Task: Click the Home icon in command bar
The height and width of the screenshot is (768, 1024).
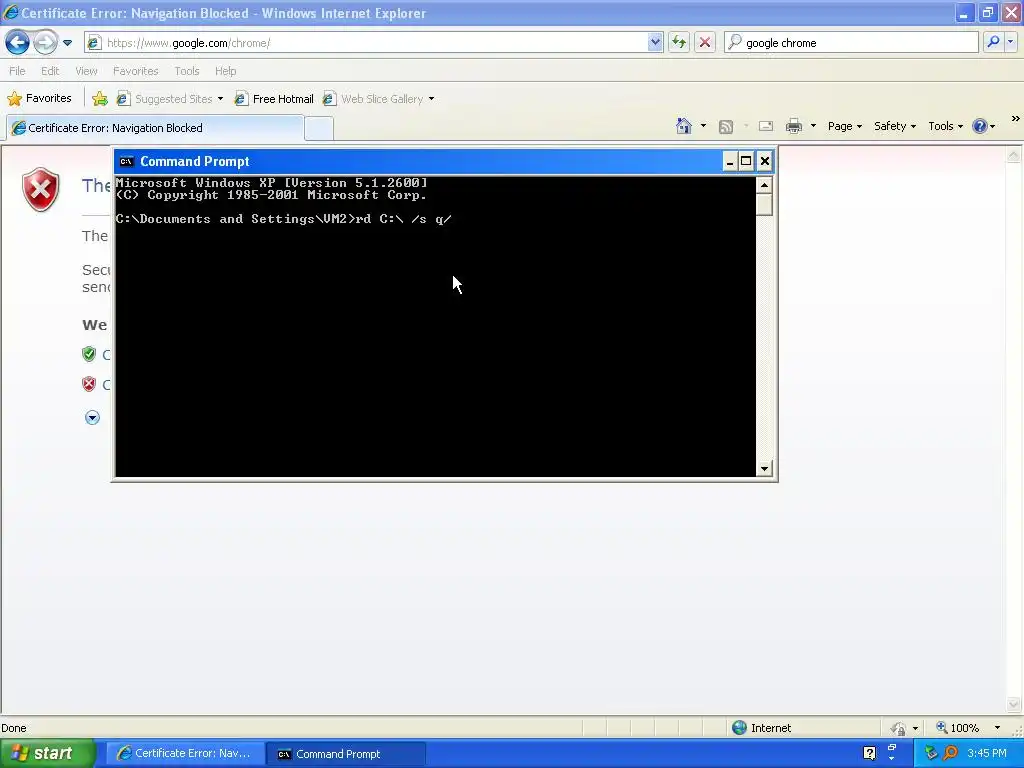Action: click(x=684, y=126)
